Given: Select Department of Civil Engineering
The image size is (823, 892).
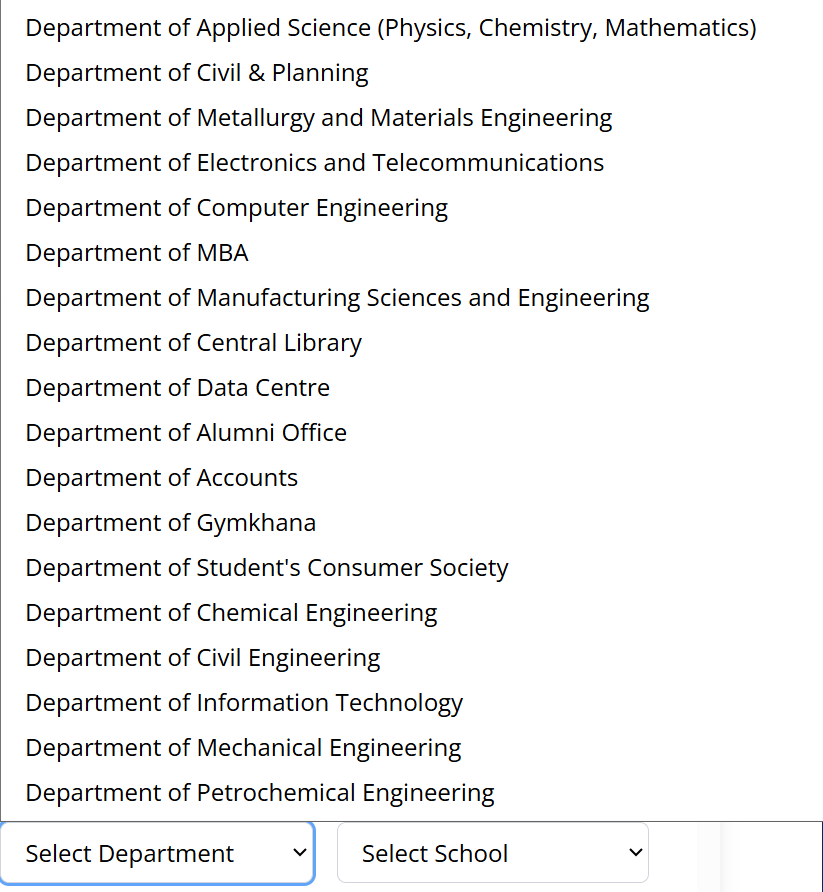Looking at the screenshot, I should click(x=203, y=658).
